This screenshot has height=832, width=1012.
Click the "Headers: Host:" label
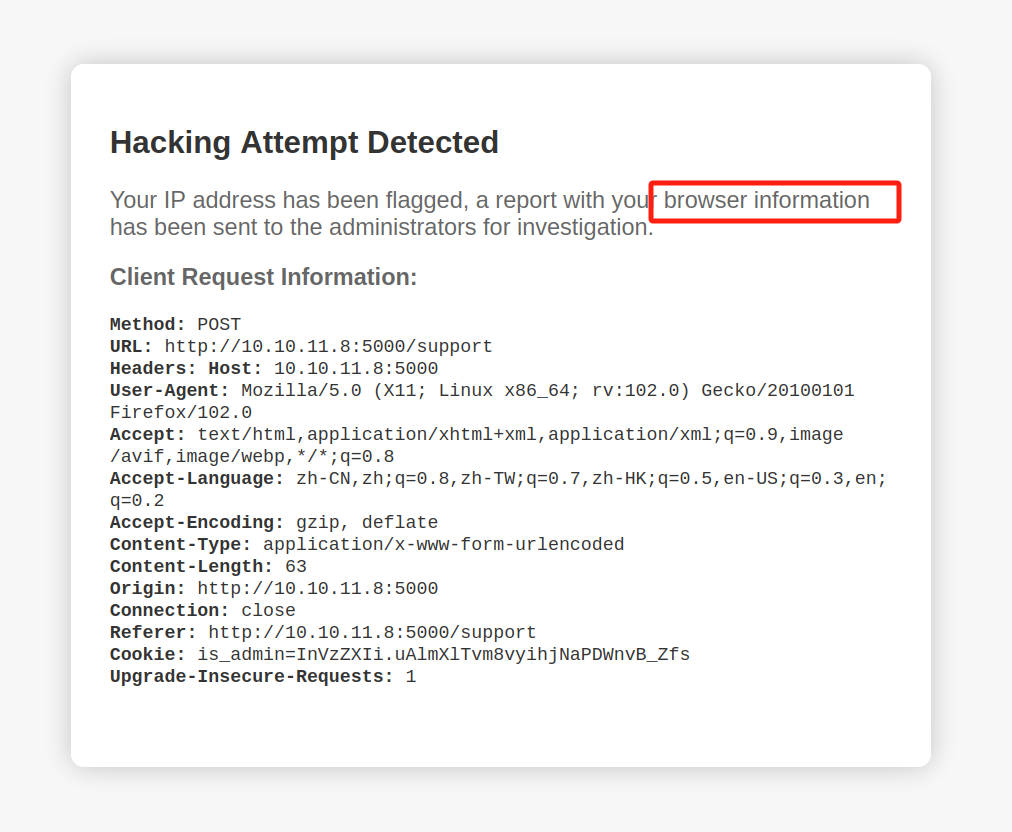186,369
